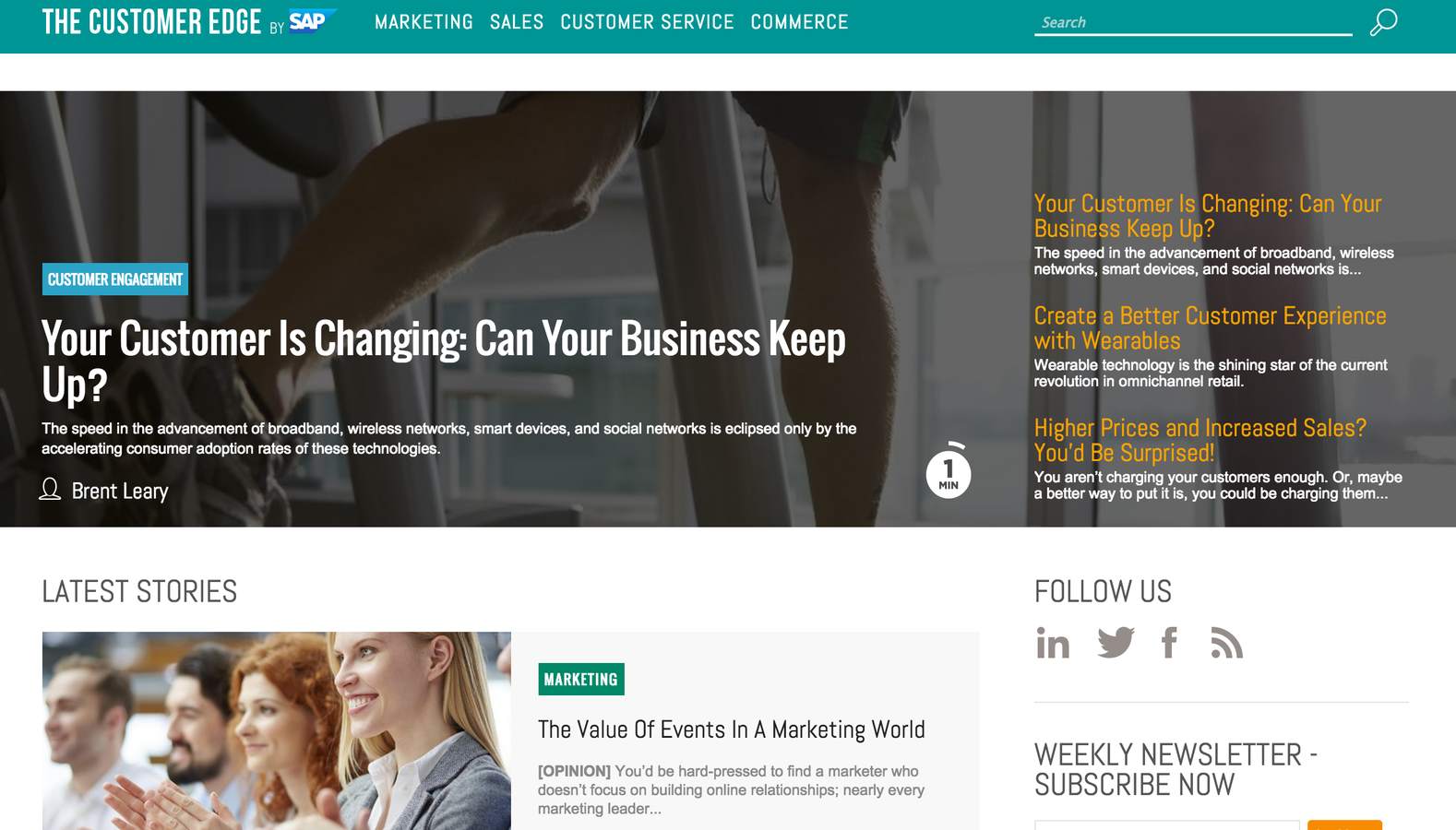Open 'The Value Of Events In A Marketing World'
Screen dimensions: 1456x830
click(x=732, y=729)
